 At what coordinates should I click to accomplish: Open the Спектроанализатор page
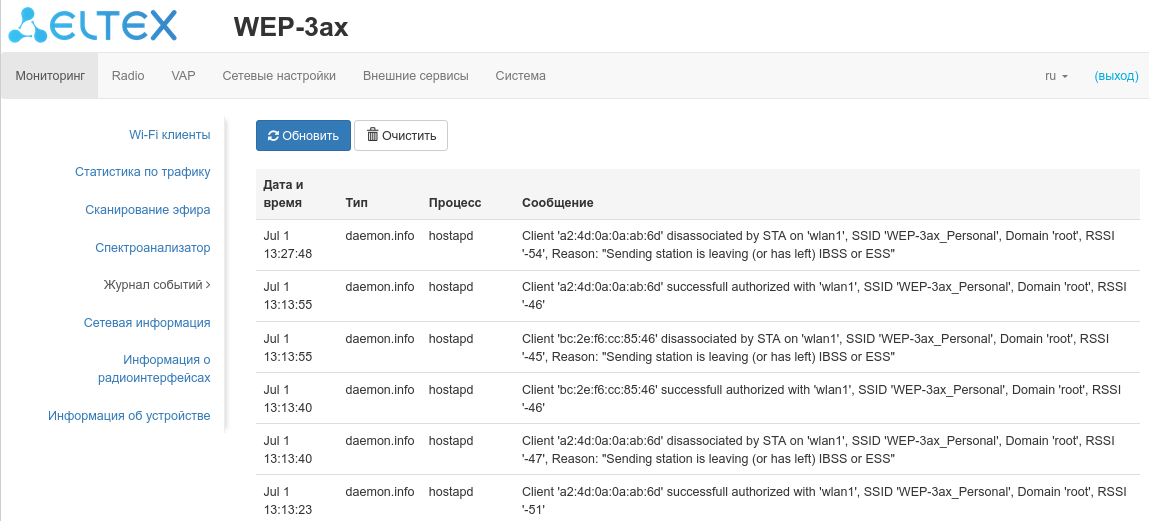coord(152,248)
